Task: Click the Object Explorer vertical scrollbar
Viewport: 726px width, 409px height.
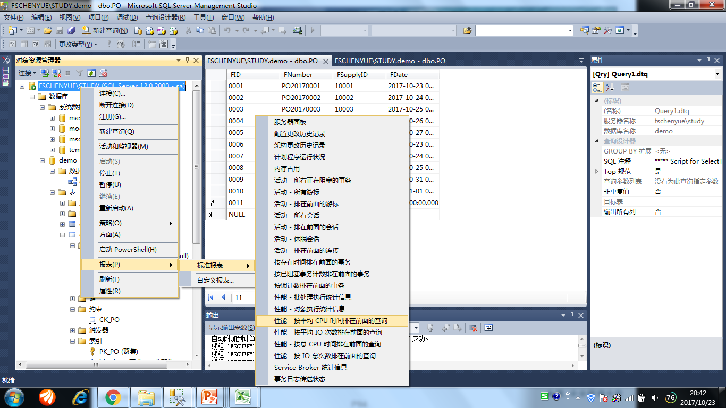Action: pyautogui.click(x=196, y=220)
